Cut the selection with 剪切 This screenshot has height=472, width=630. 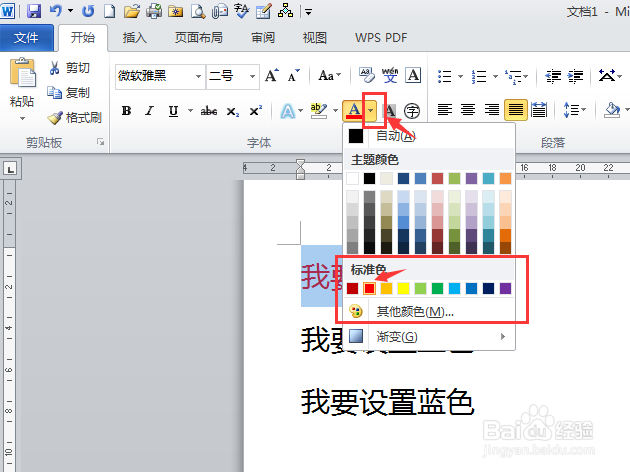click(x=69, y=67)
